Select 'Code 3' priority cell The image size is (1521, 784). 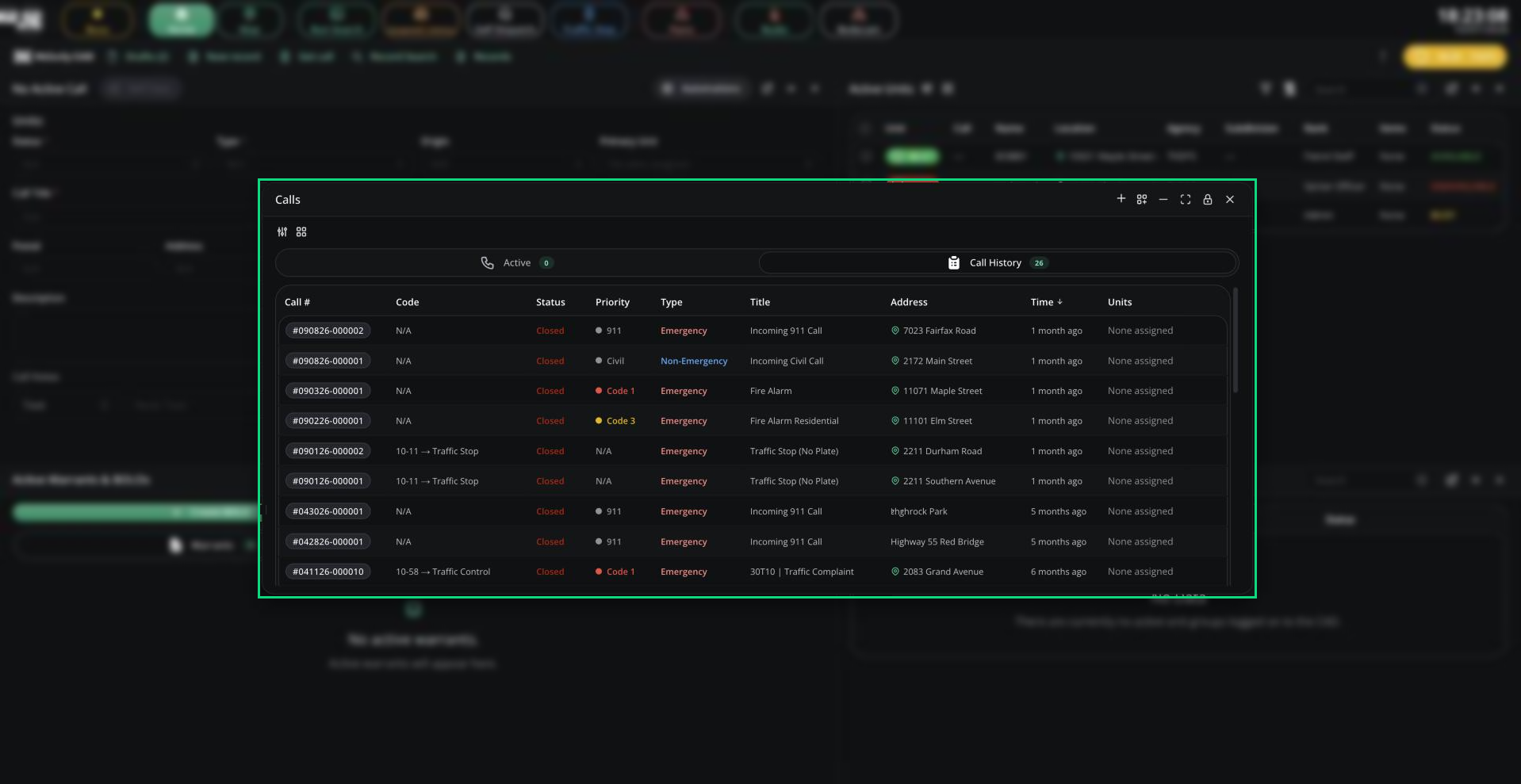tap(615, 421)
